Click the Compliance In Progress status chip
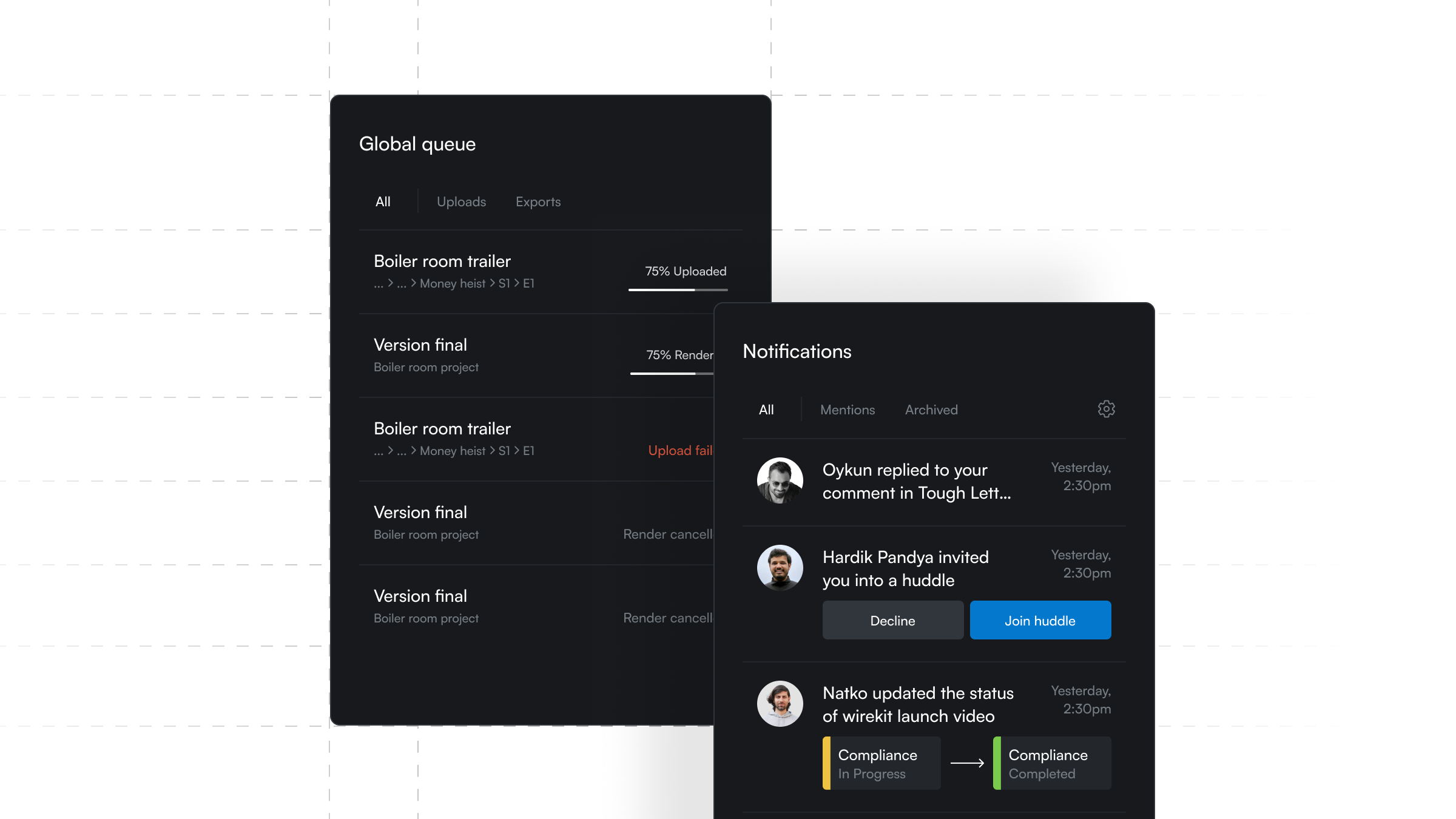Screen dimensions: 1456x819 point(881,763)
